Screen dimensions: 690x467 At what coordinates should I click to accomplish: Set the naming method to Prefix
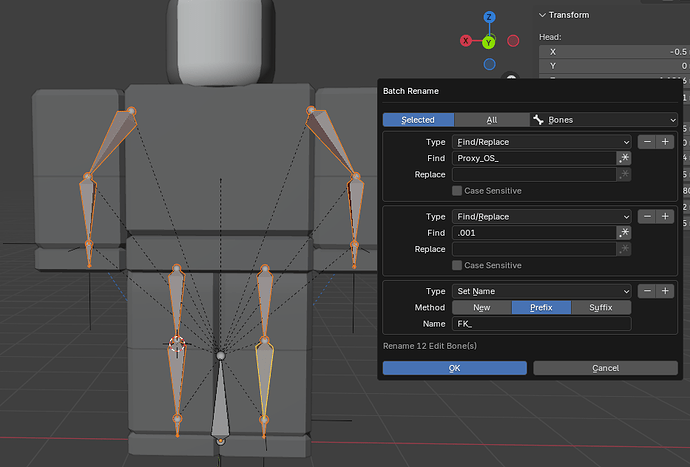pos(541,308)
